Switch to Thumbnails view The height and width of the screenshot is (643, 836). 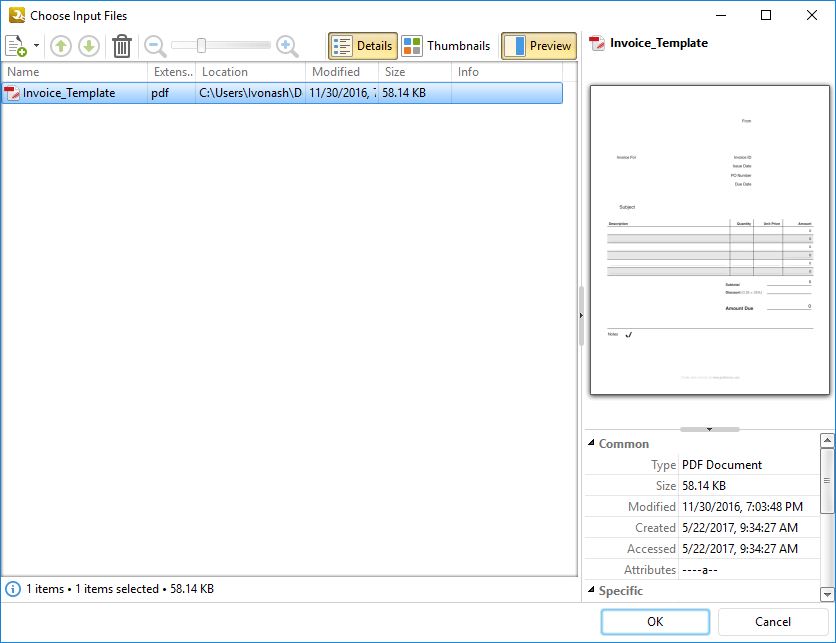tap(447, 45)
